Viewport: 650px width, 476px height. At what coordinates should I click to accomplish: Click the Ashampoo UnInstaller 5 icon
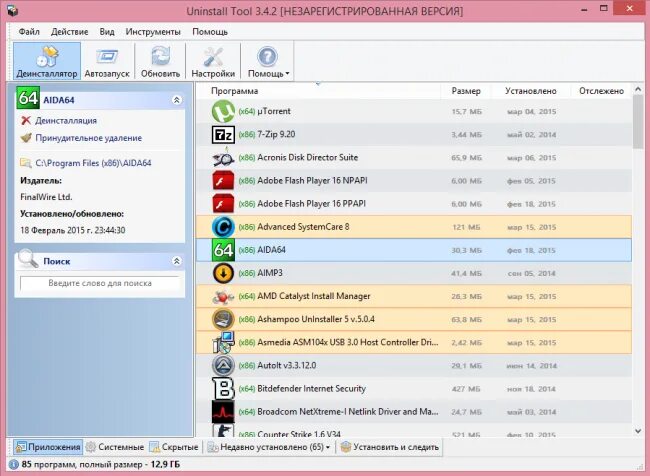223,319
